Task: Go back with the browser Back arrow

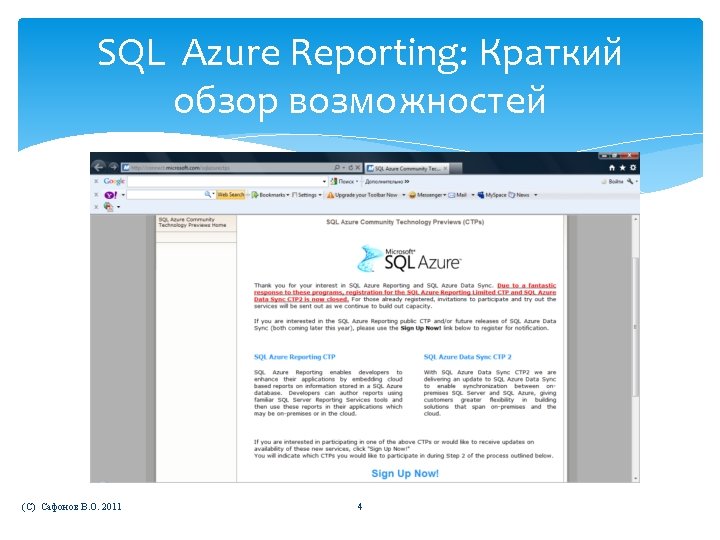Action: (x=98, y=167)
